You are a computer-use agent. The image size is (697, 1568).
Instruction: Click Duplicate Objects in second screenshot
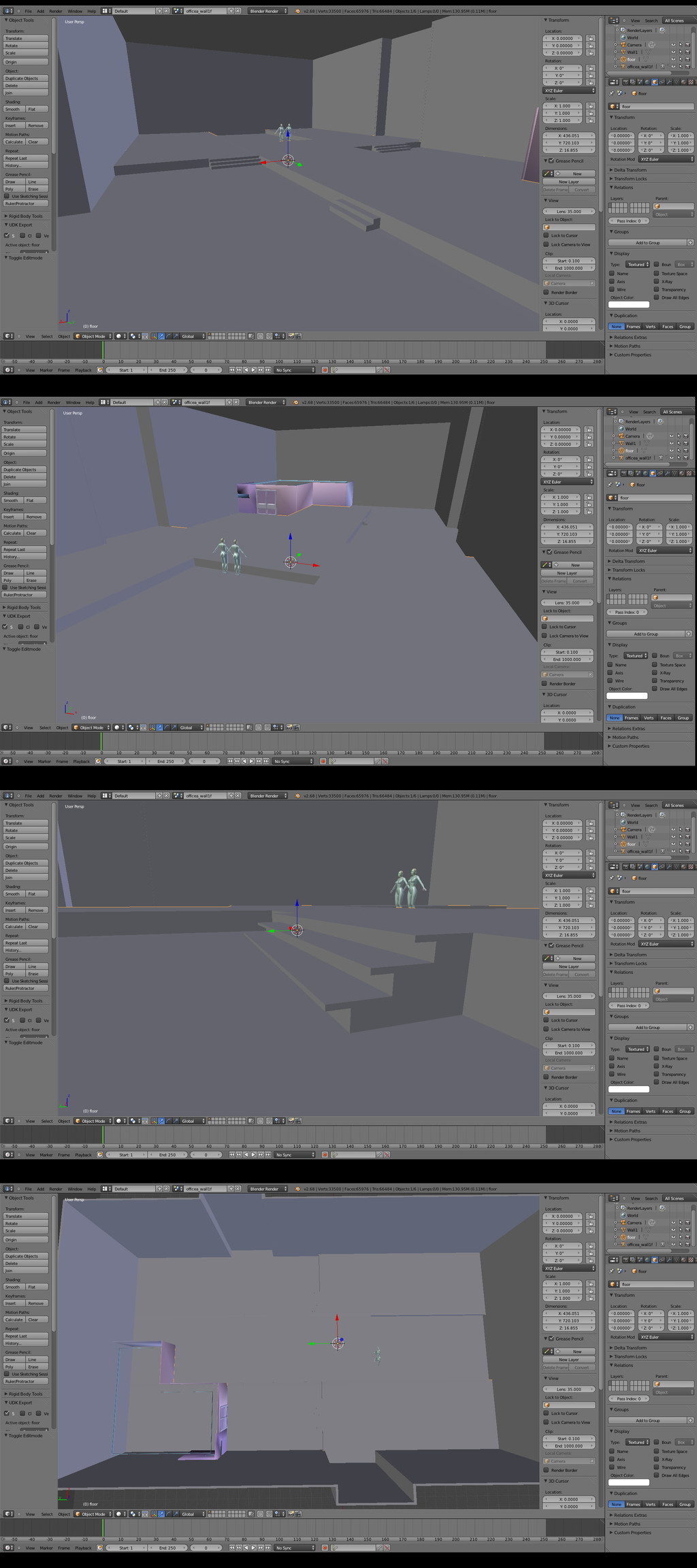(25, 470)
